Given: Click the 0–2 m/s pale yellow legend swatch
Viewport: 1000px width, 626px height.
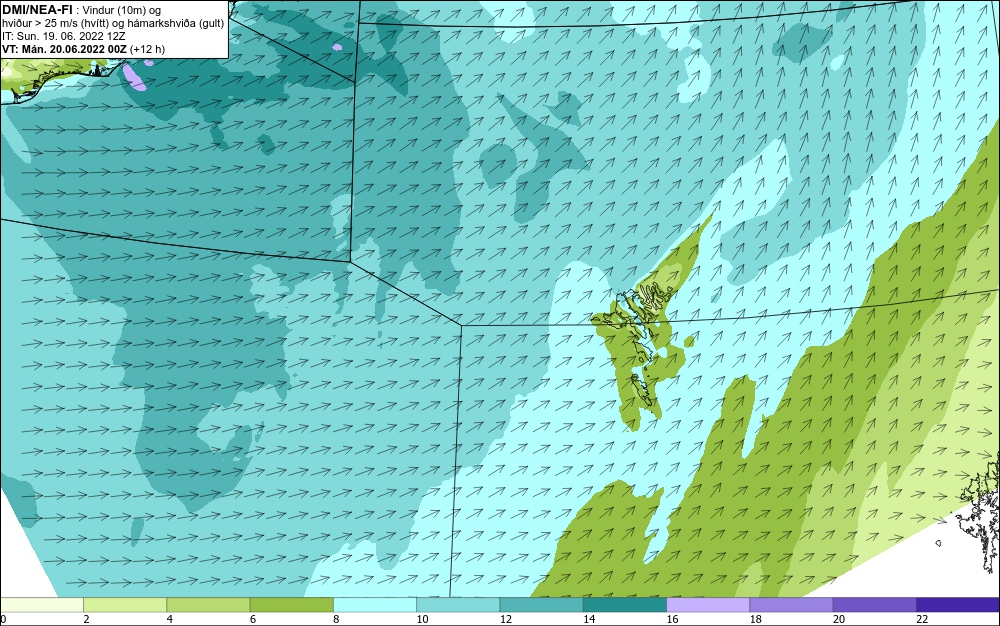Looking at the screenshot, I should [41, 605].
